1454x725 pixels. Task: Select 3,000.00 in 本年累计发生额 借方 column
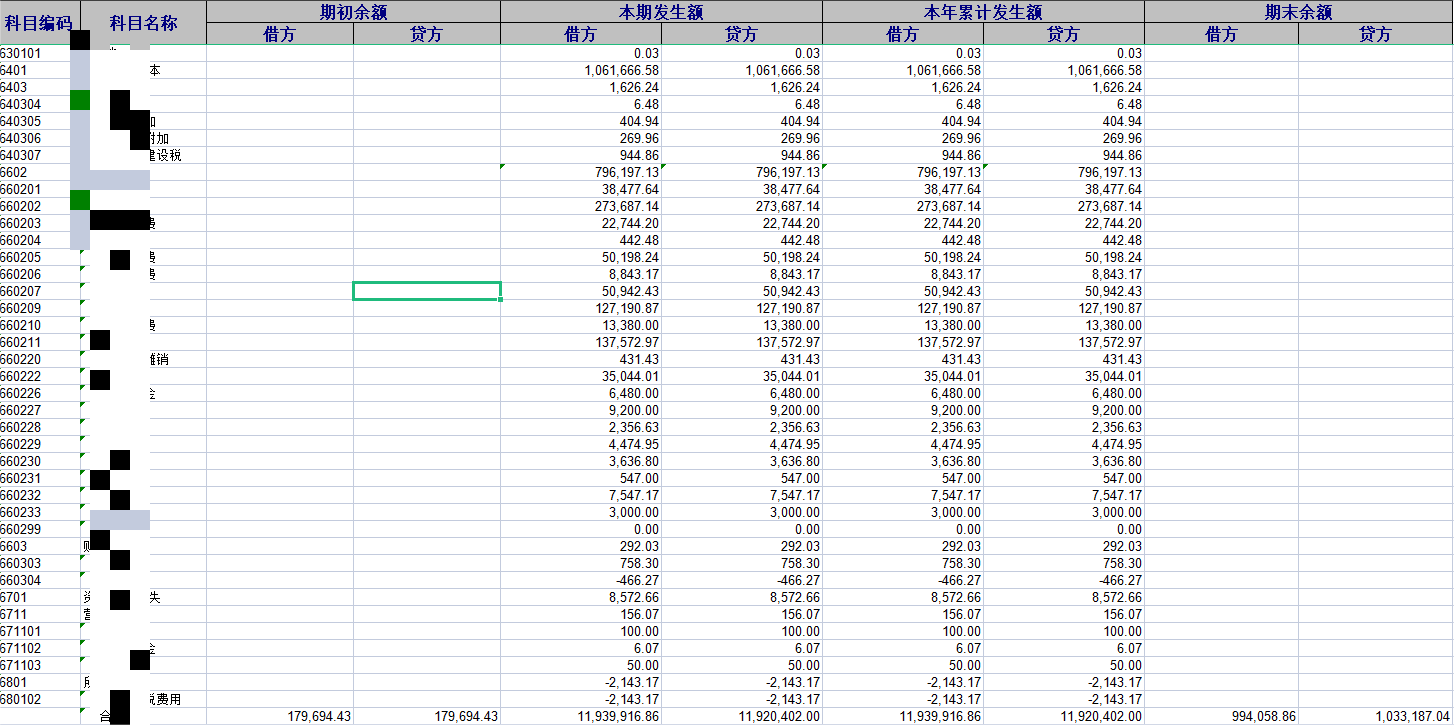point(956,512)
